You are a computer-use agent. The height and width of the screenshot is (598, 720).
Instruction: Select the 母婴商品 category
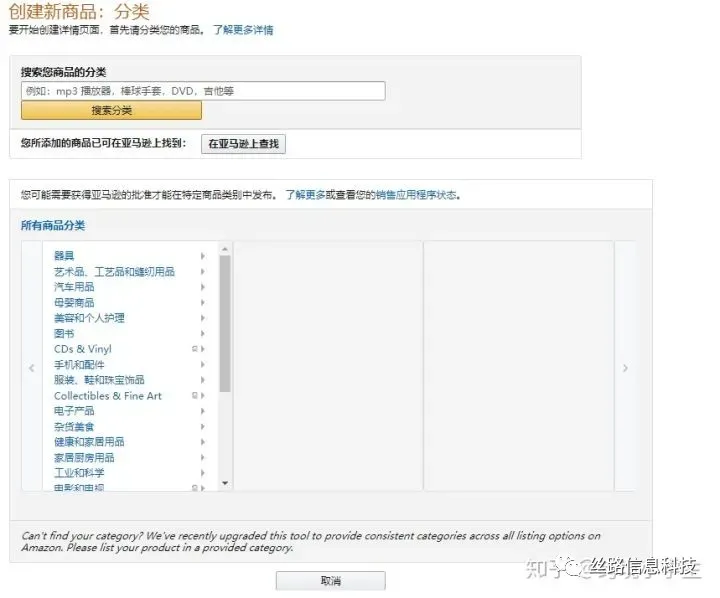click(74, 303)
